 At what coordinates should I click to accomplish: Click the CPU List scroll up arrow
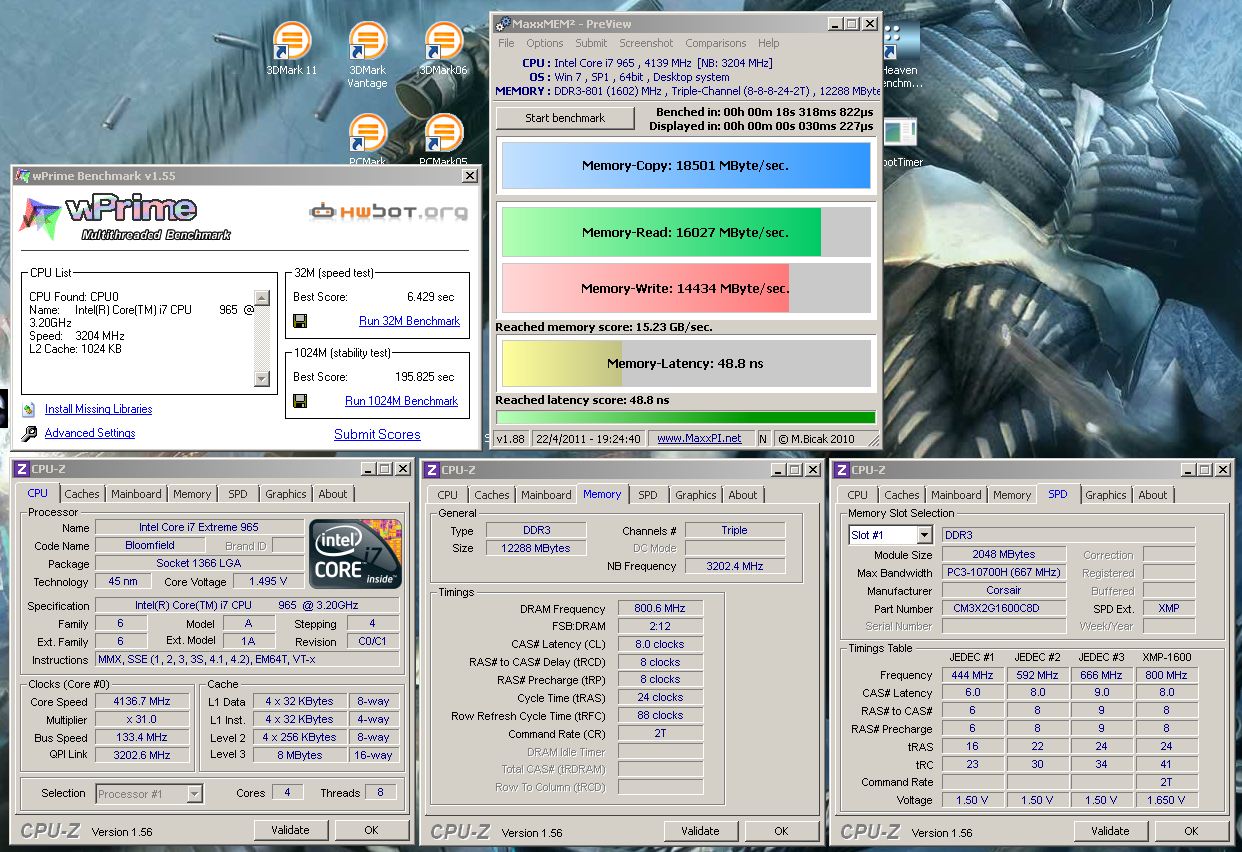click(262, 297)
